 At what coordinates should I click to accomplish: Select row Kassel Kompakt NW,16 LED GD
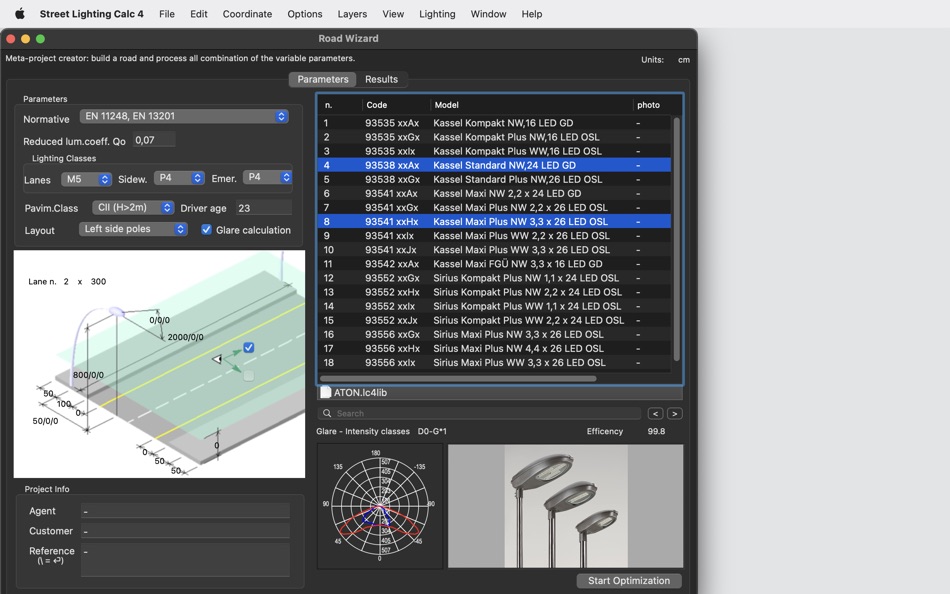(494, 123)
